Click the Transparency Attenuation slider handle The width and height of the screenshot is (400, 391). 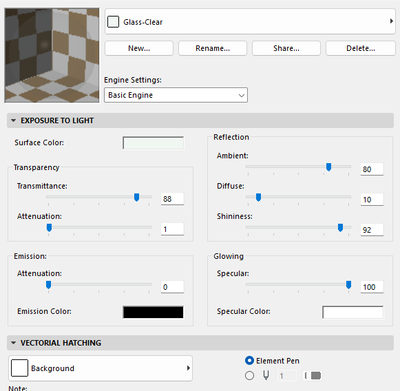click(49, 228)
